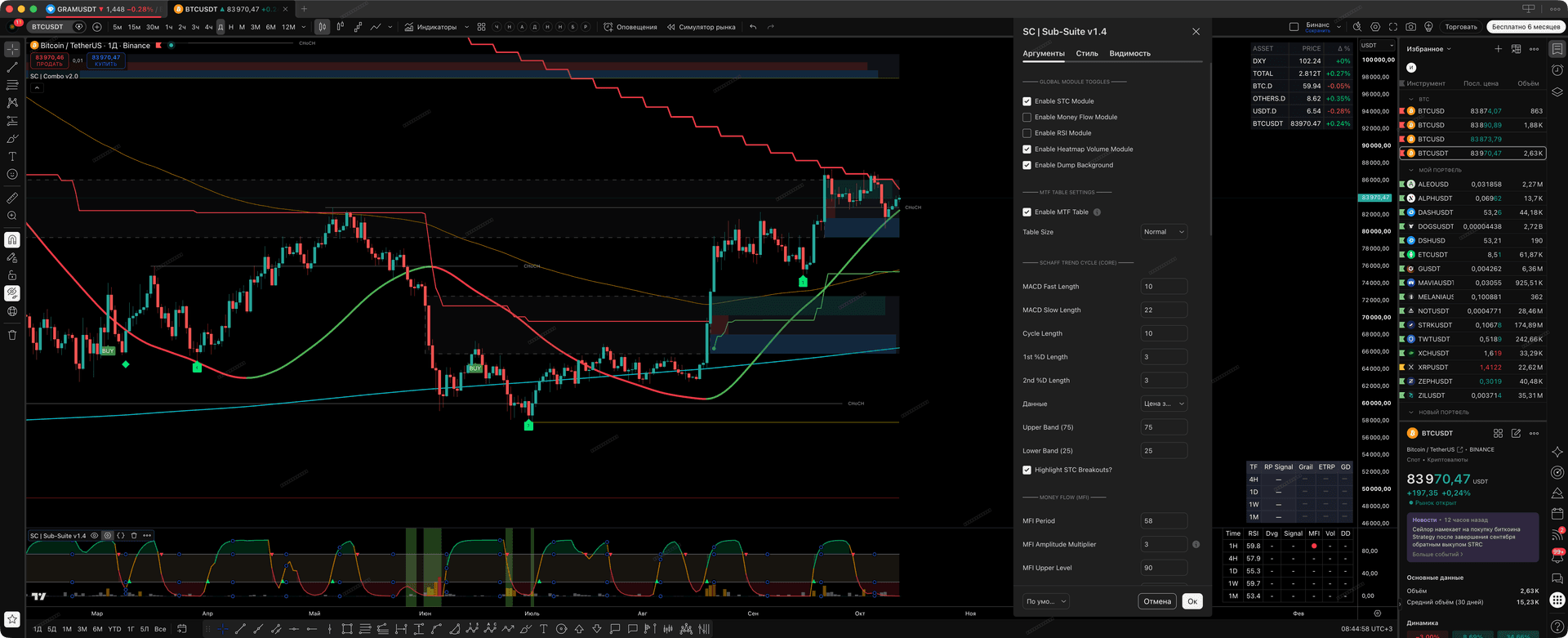Select the Ruler measure tool in left toolbar
Image resolution: width=1568 pixels, height=638 pixels.
(x=12, y=198)
